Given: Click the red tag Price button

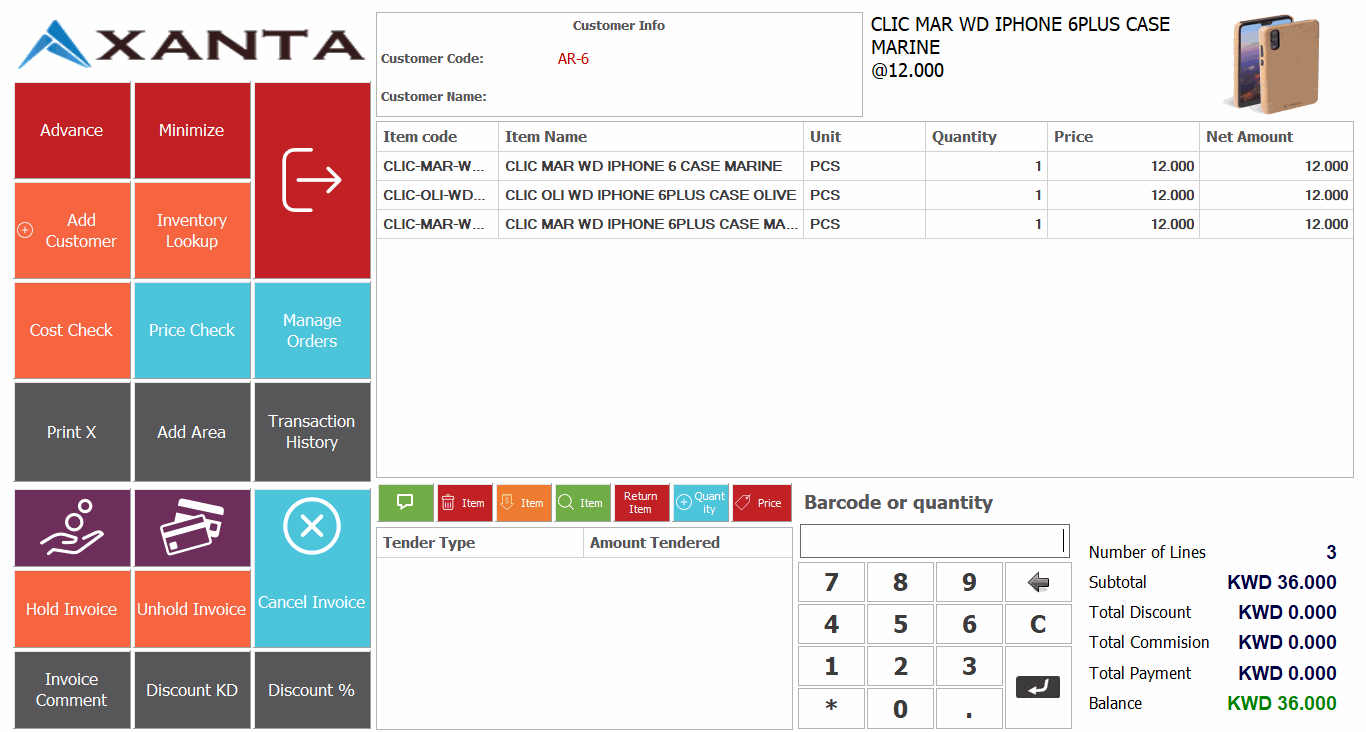Looking at the screenshot, I should tap(761, 503).
